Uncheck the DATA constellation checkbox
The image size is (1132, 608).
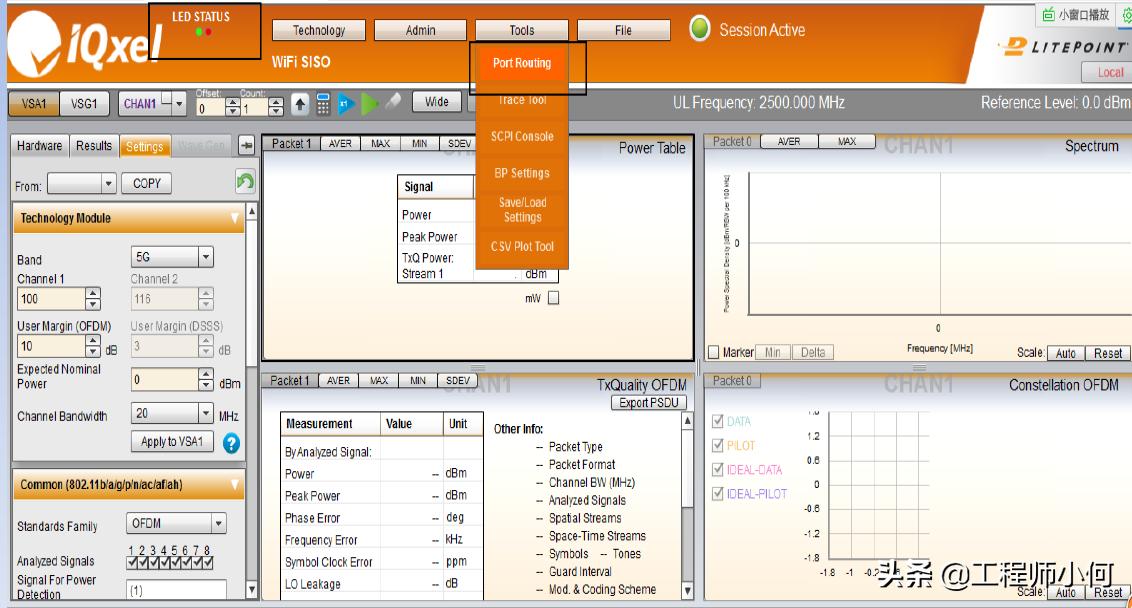(718, 421)
